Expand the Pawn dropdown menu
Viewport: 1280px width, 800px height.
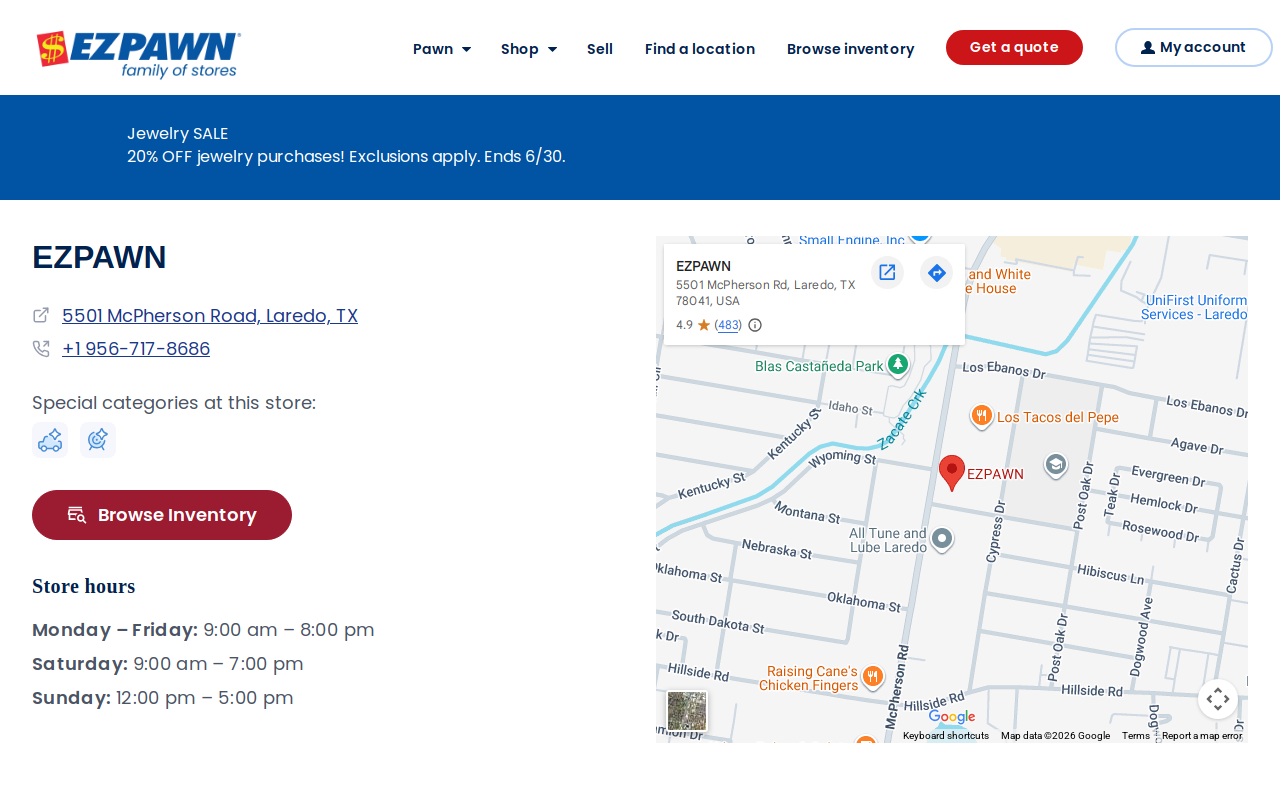coord(442,49)
